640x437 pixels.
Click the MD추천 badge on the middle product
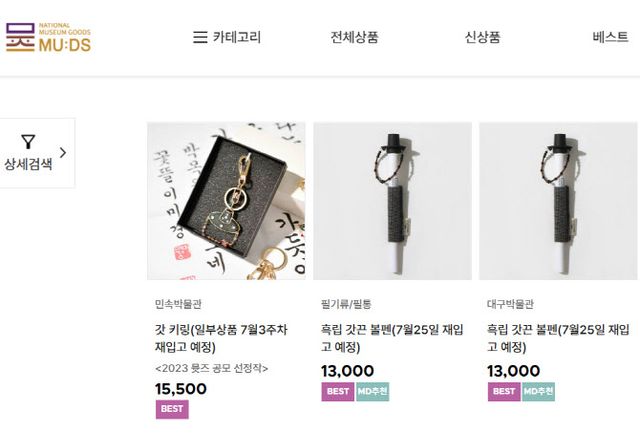pyautogui.click(x=372, y=392)
